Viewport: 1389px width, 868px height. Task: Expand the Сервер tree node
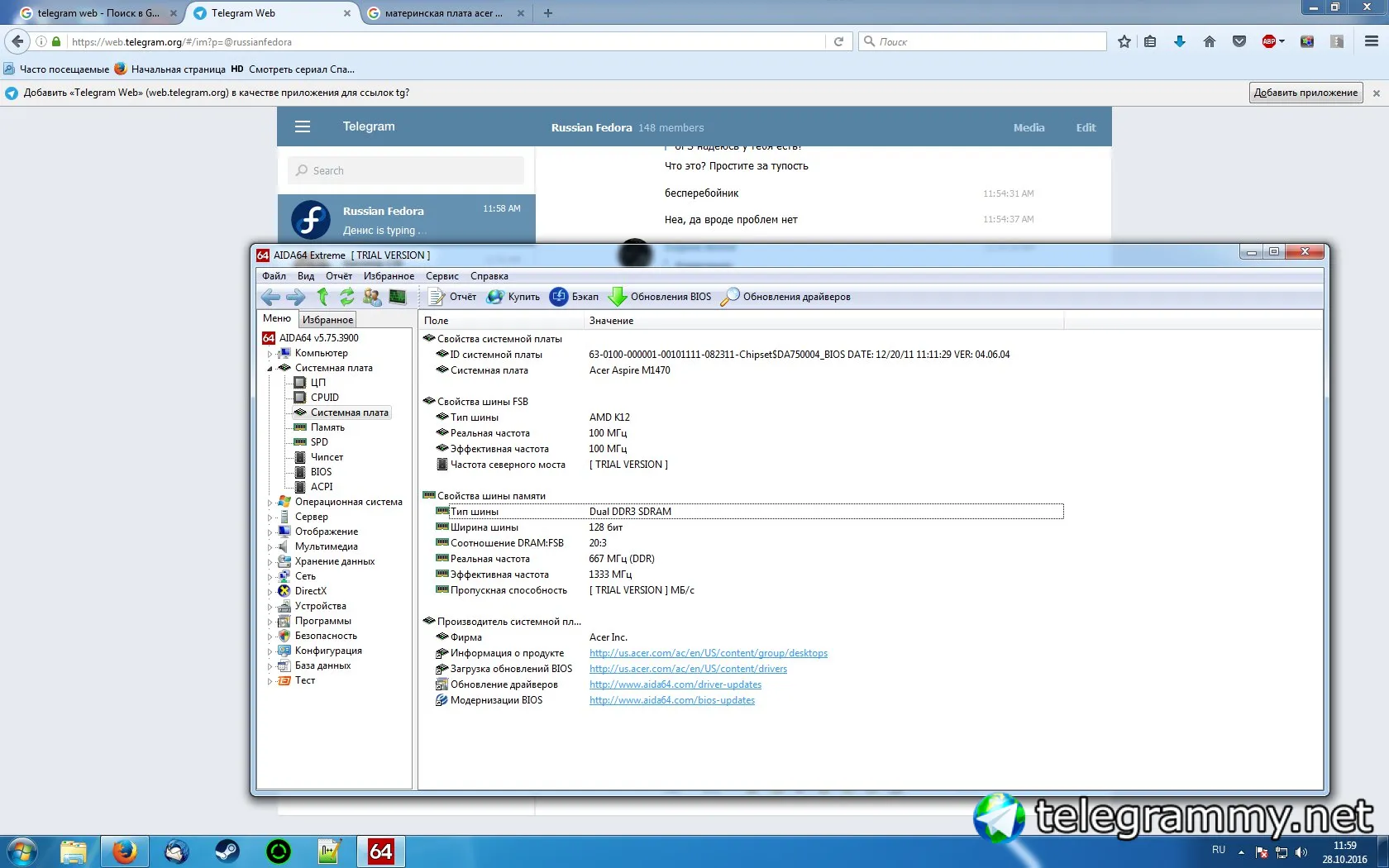point(270,517)
